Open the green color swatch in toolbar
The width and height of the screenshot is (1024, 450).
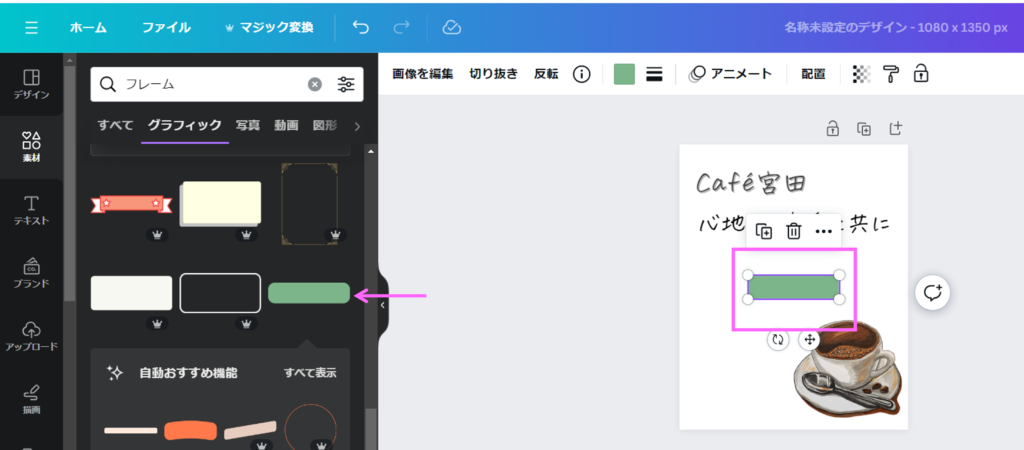pos(624,74)
